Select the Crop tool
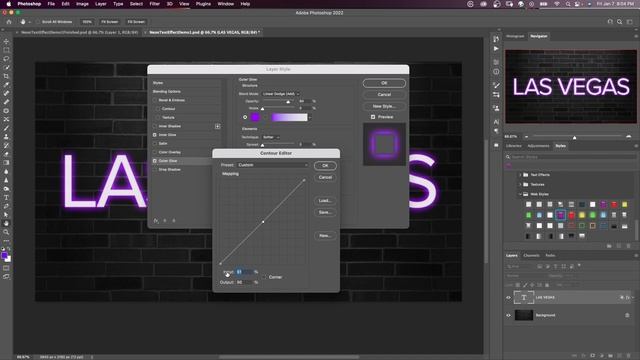 [6, 76]
